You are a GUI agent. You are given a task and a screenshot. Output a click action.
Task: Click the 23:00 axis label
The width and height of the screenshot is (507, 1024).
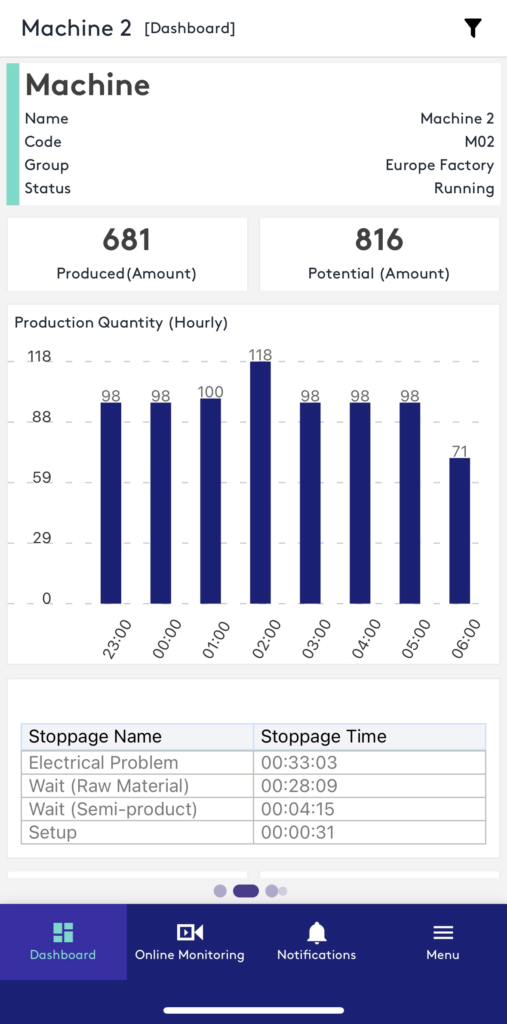118,639
